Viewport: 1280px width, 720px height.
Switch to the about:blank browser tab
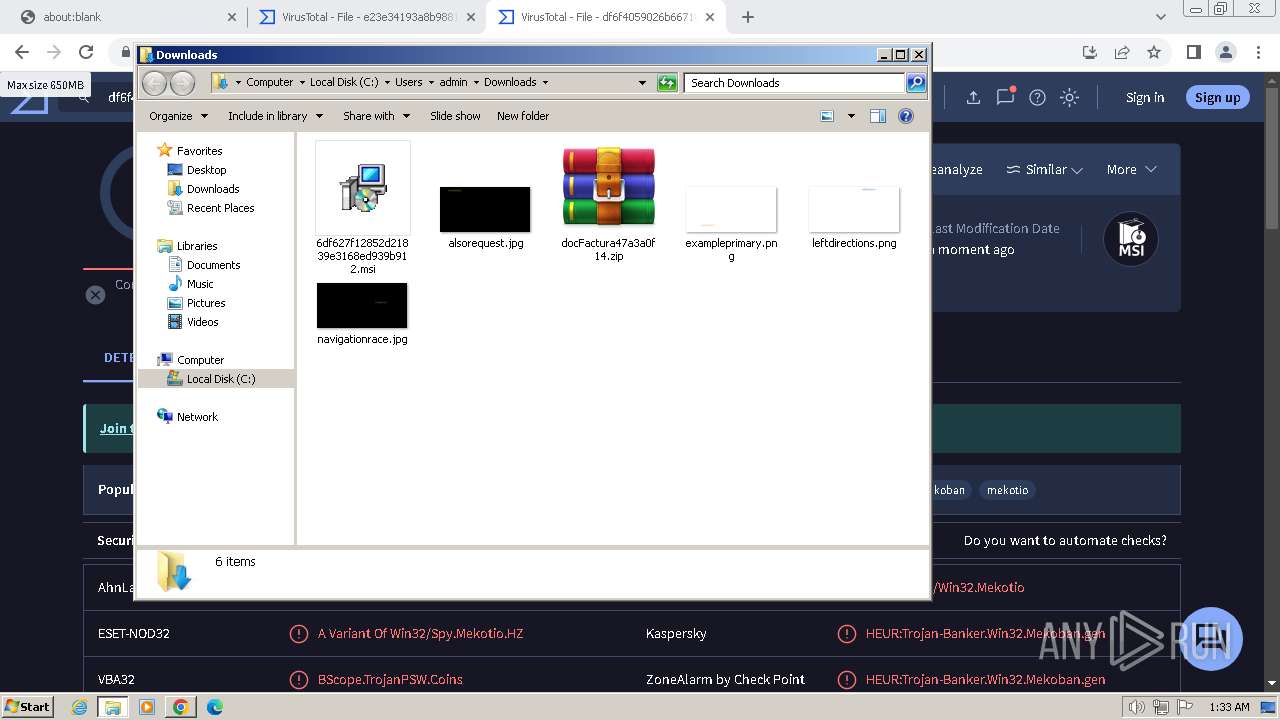[123, 17]
